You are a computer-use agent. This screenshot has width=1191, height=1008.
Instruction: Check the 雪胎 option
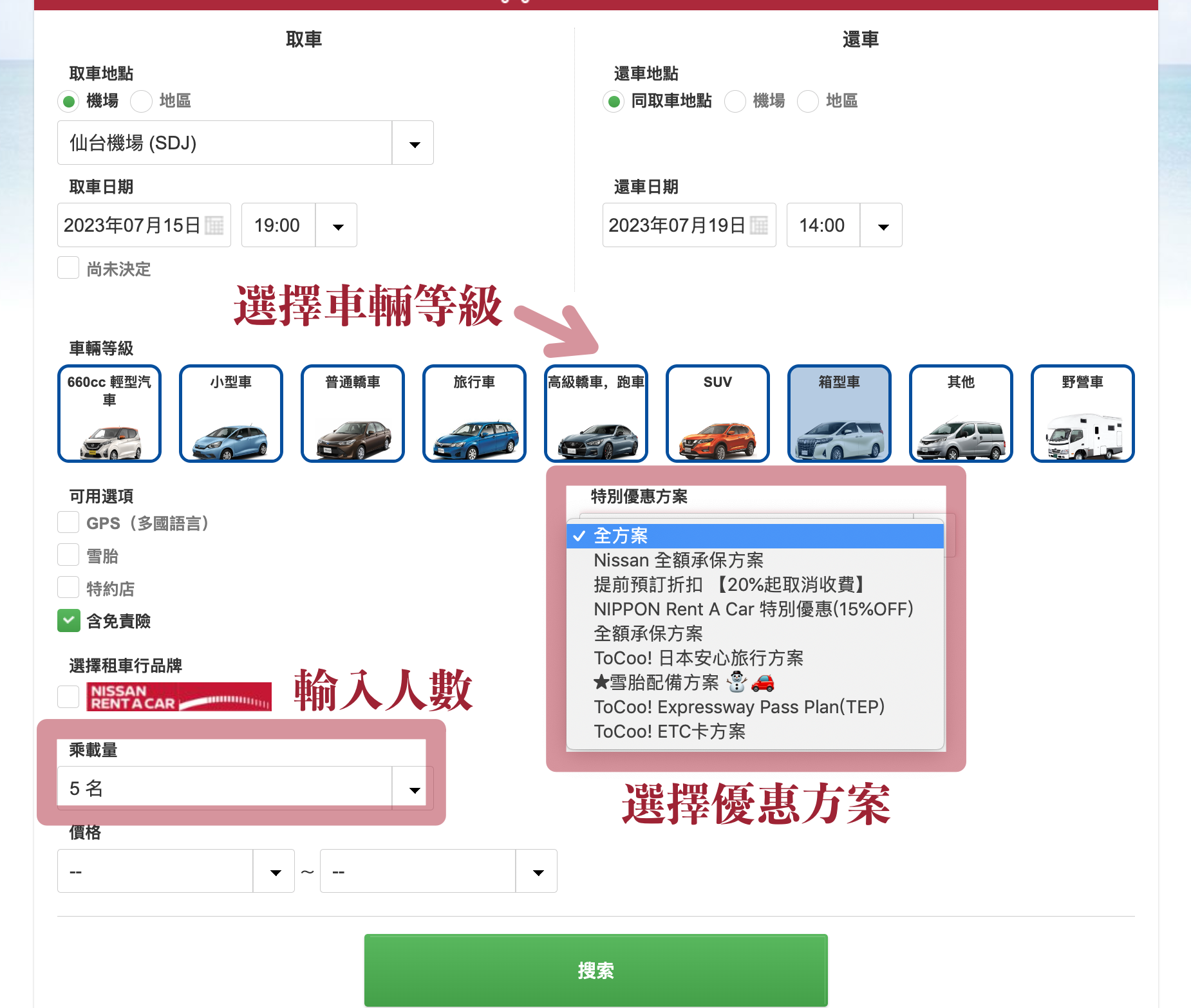[68, 554]
